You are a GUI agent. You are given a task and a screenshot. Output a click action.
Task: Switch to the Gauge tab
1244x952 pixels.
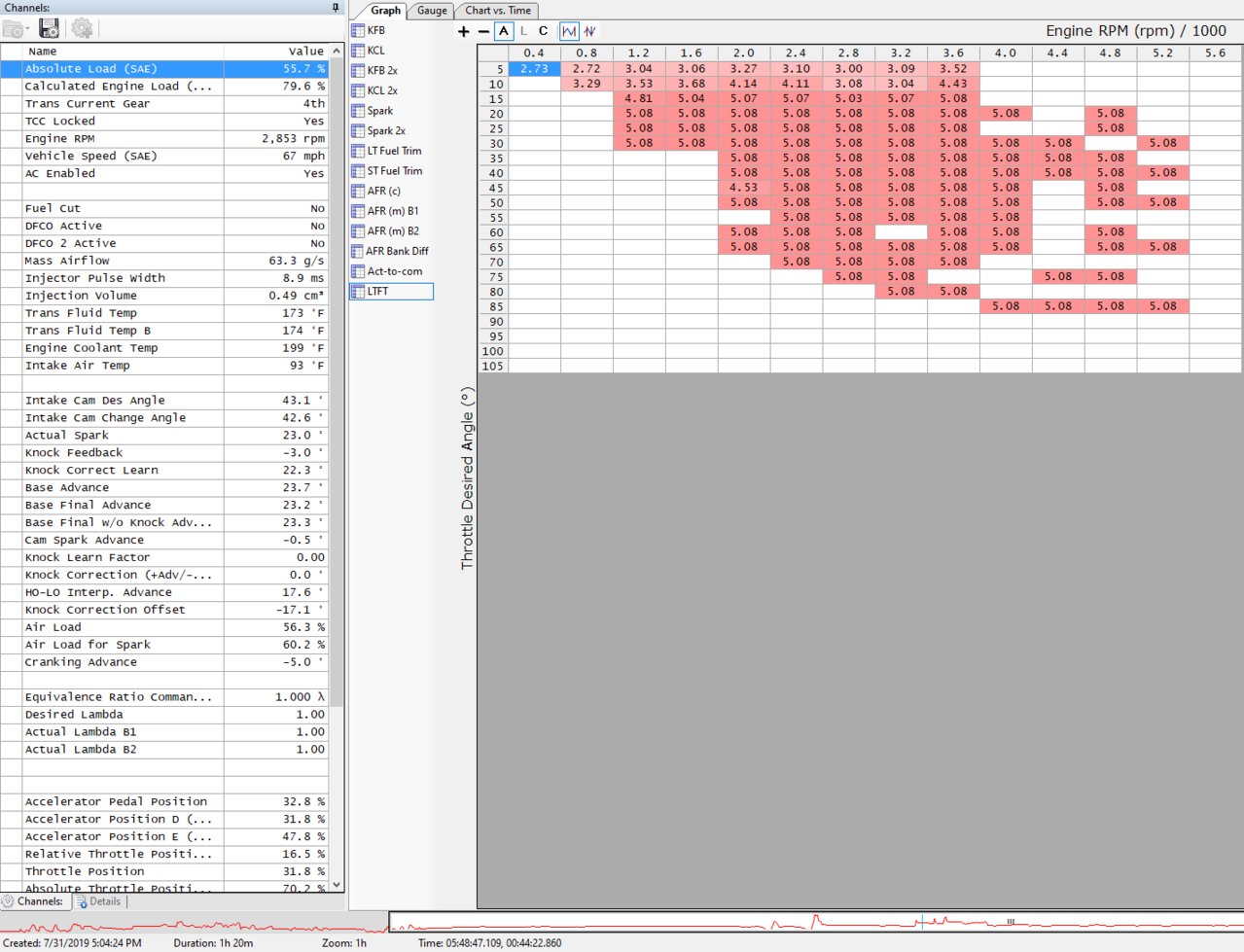(432, 11)
